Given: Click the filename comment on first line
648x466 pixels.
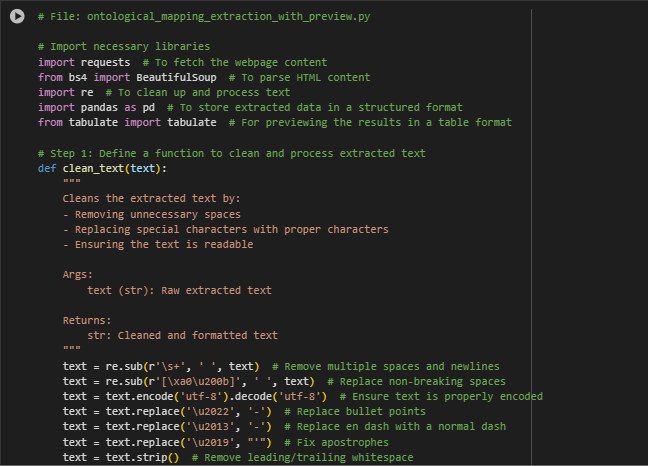Looking at the screenshot, I should click(x=204, y=17).
